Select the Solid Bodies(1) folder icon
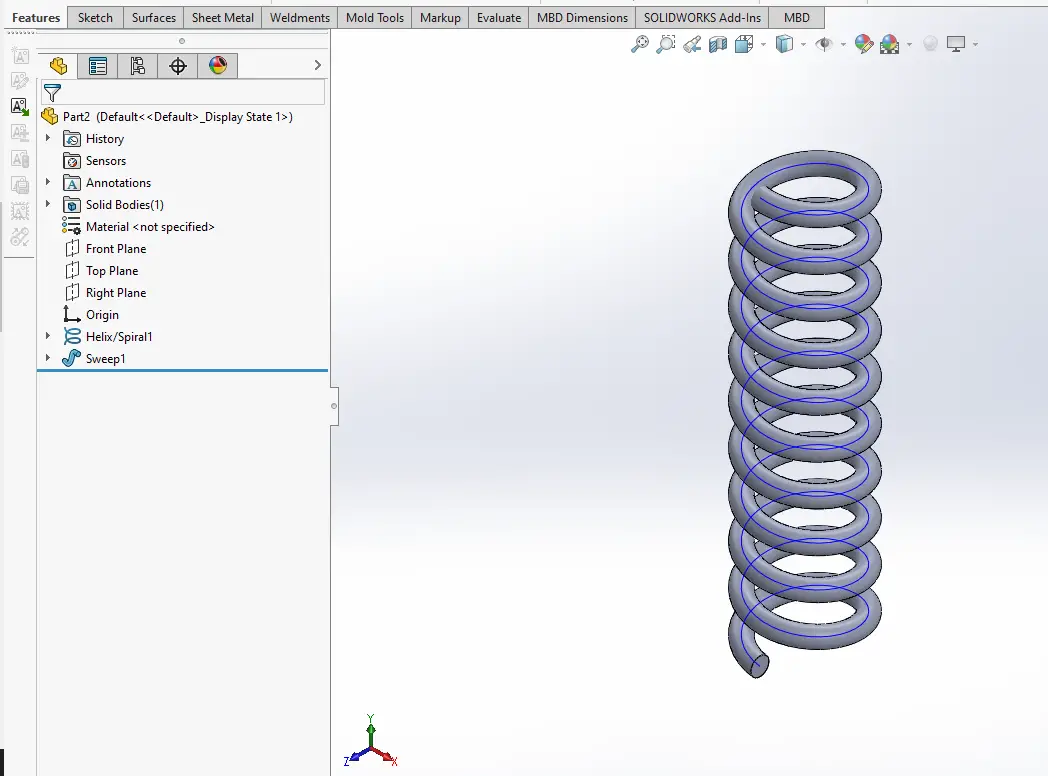 point(72,205)
